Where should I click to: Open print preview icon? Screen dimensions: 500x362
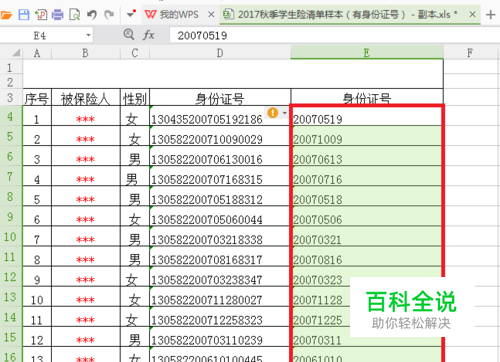pyautogui.click(x=74, y=15)
